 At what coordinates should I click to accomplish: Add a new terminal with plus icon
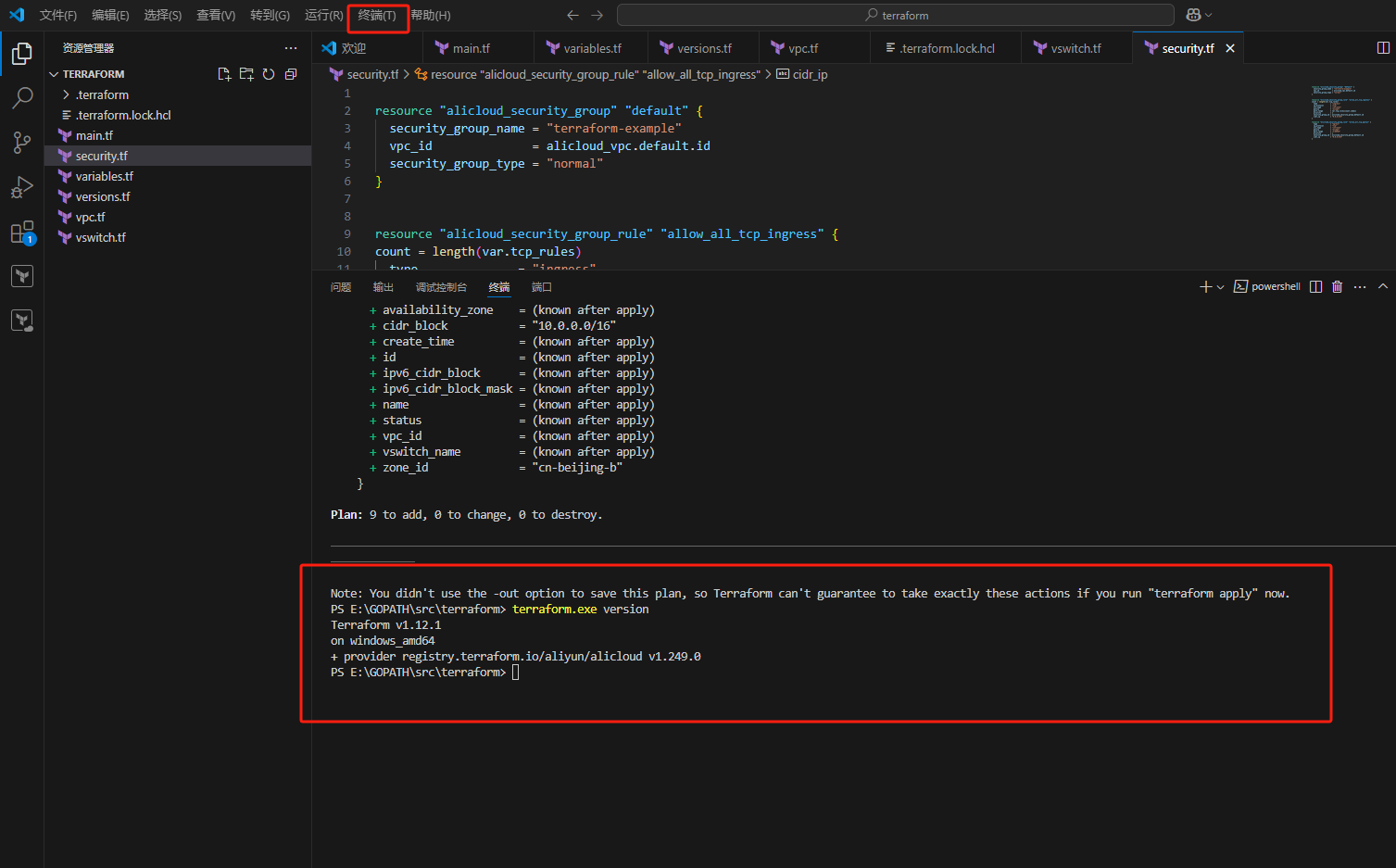(x=1205, y=287)
